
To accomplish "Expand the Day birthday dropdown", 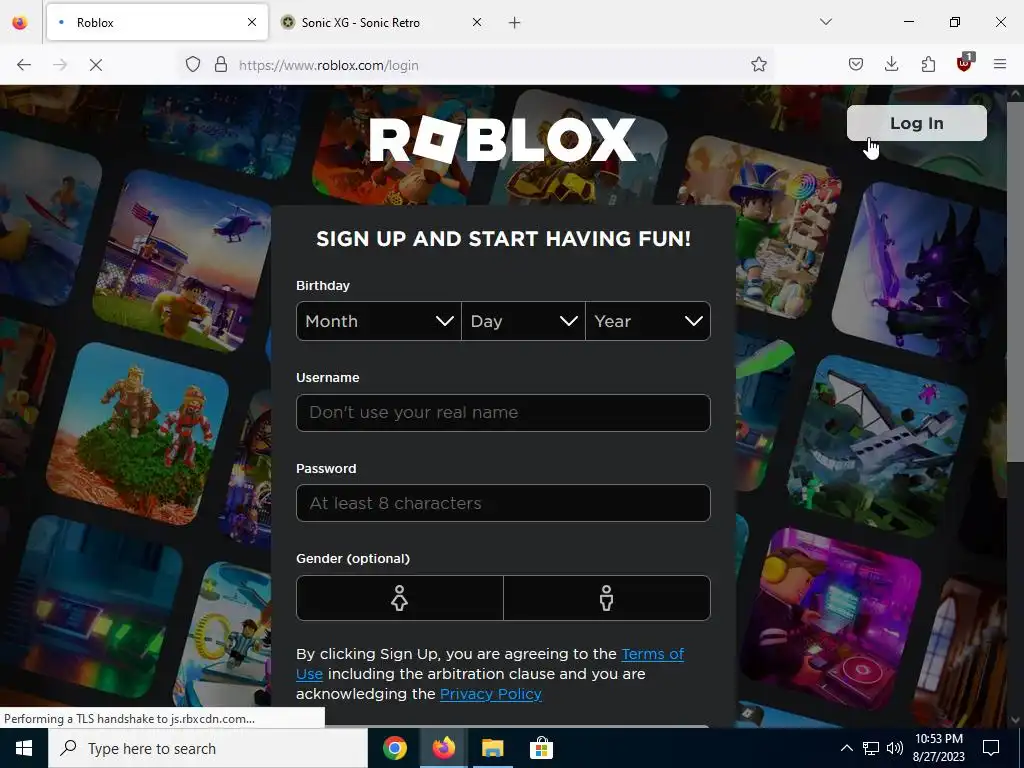I will click(523, 321).
